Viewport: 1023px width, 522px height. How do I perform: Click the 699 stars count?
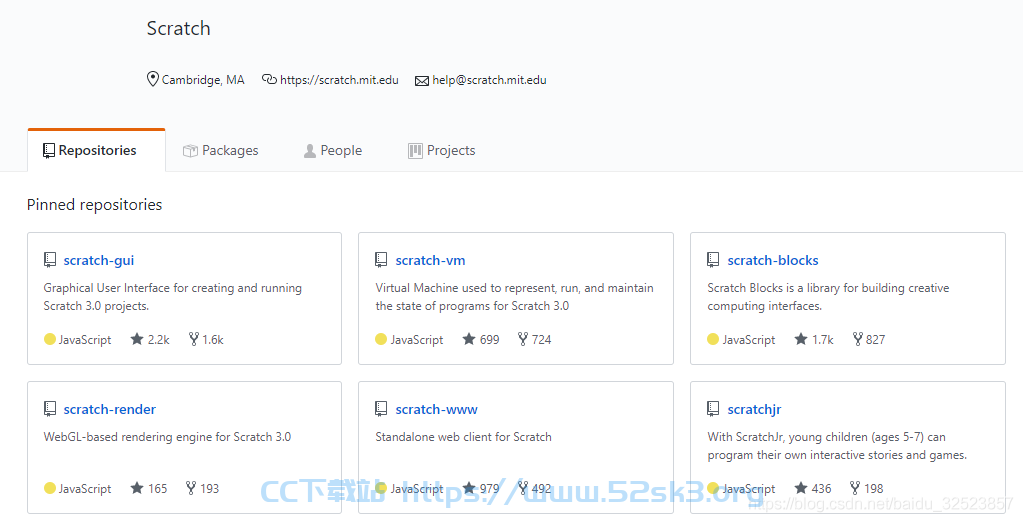click(489, 339)
